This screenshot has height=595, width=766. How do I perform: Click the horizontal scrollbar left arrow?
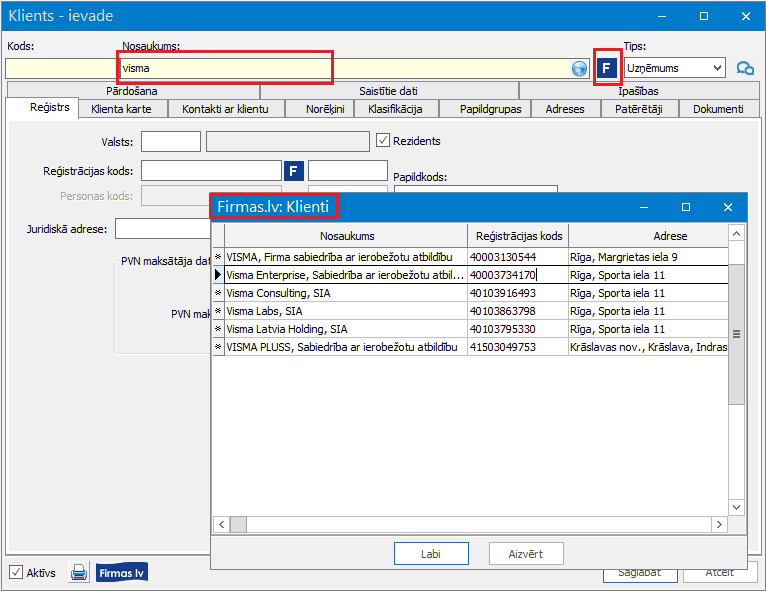point(222,525)
